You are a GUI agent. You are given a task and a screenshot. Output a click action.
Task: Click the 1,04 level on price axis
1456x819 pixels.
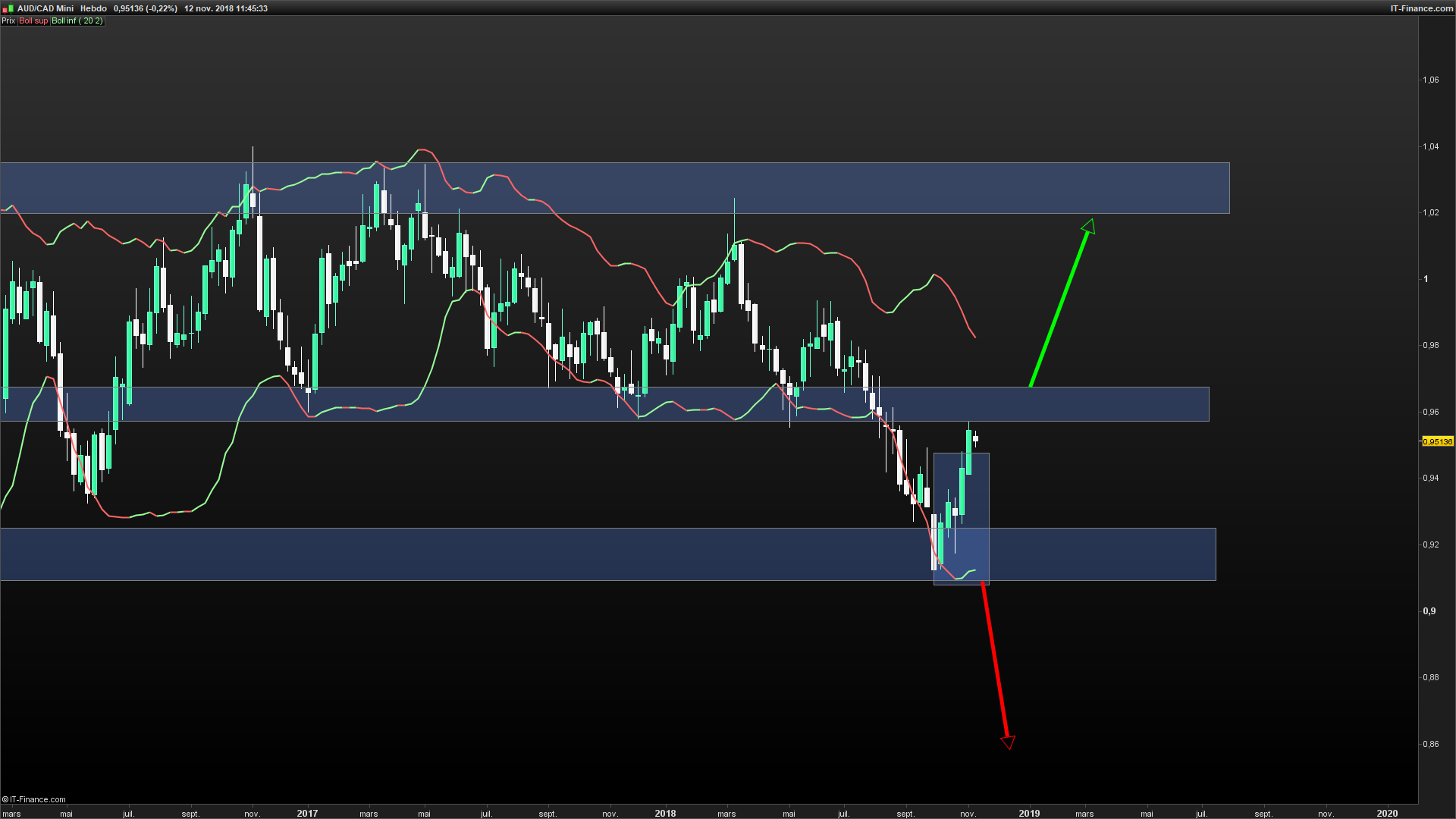(1430, 146)
